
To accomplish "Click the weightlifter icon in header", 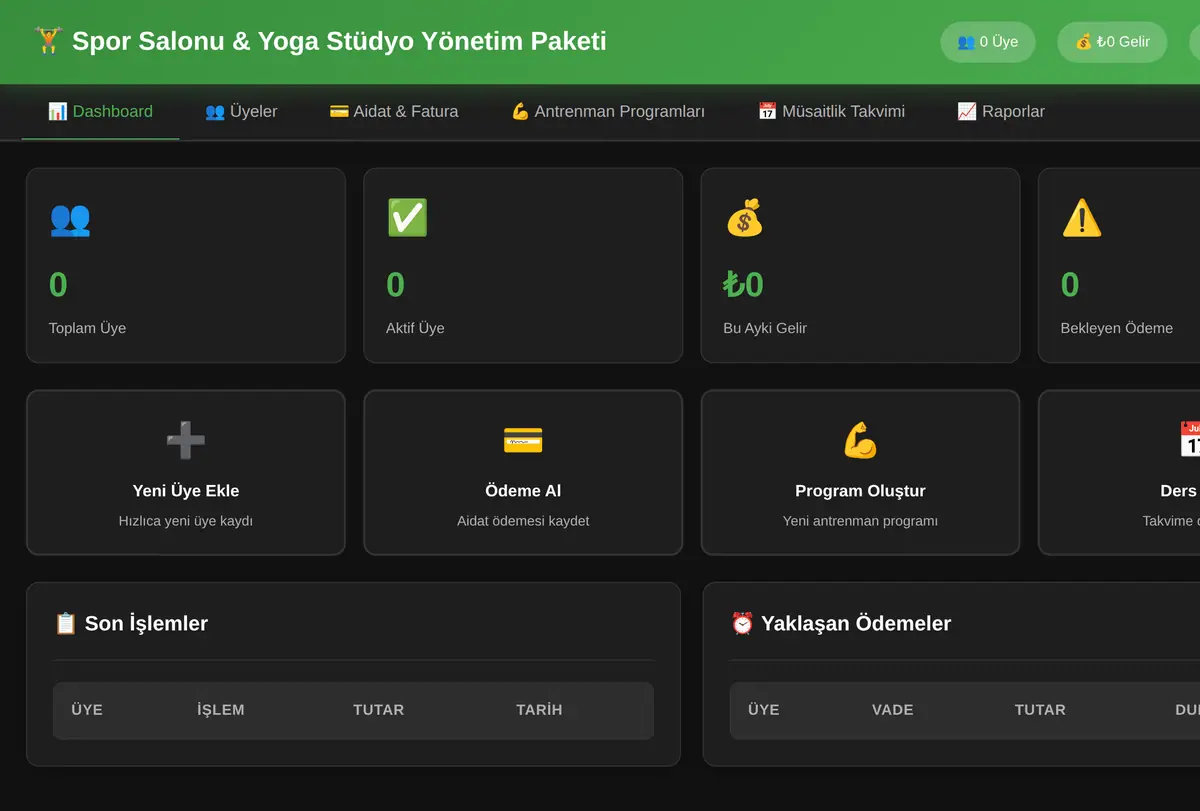I will tap(48, 41).
